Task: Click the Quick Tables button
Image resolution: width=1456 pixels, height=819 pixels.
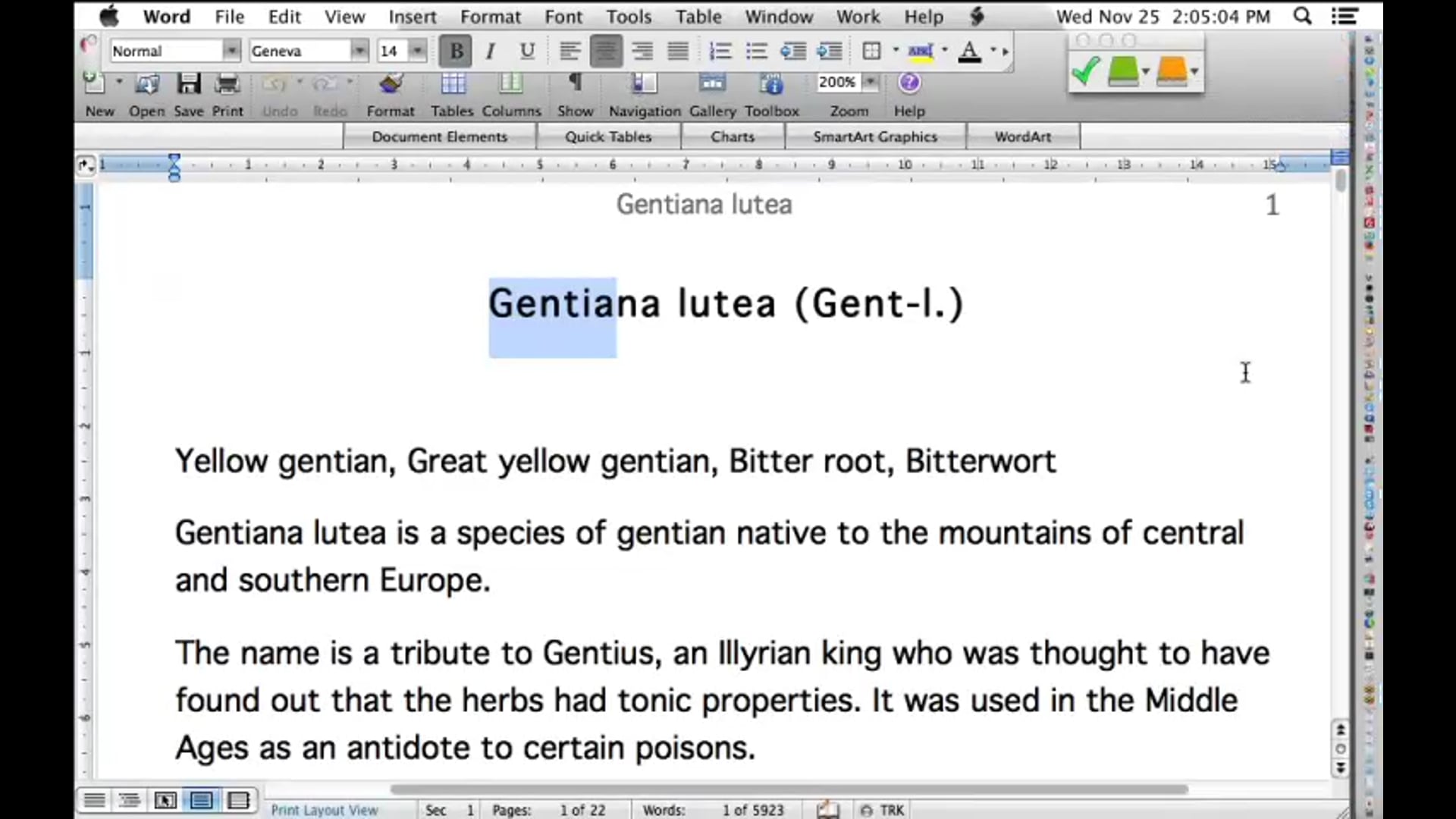Action: [607, 136]
